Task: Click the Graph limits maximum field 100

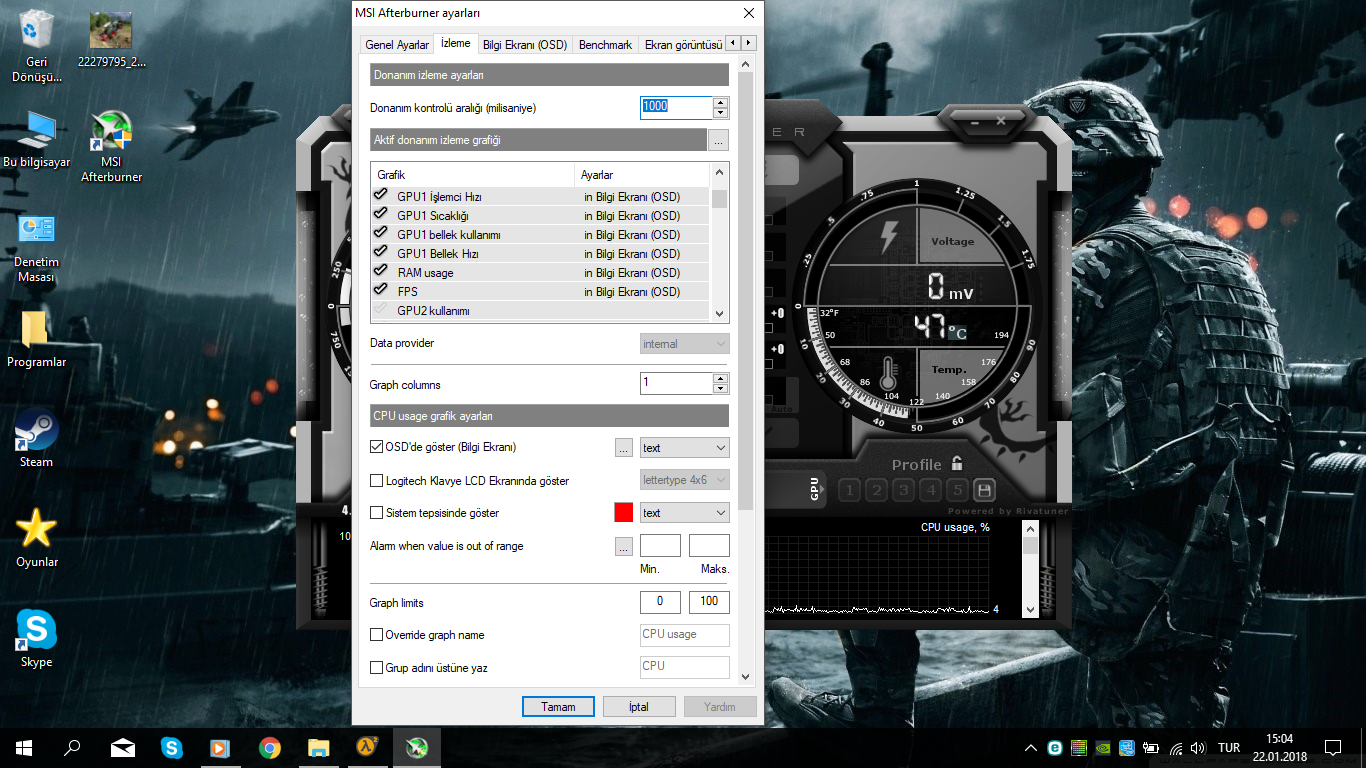Action: click(709, 602)
